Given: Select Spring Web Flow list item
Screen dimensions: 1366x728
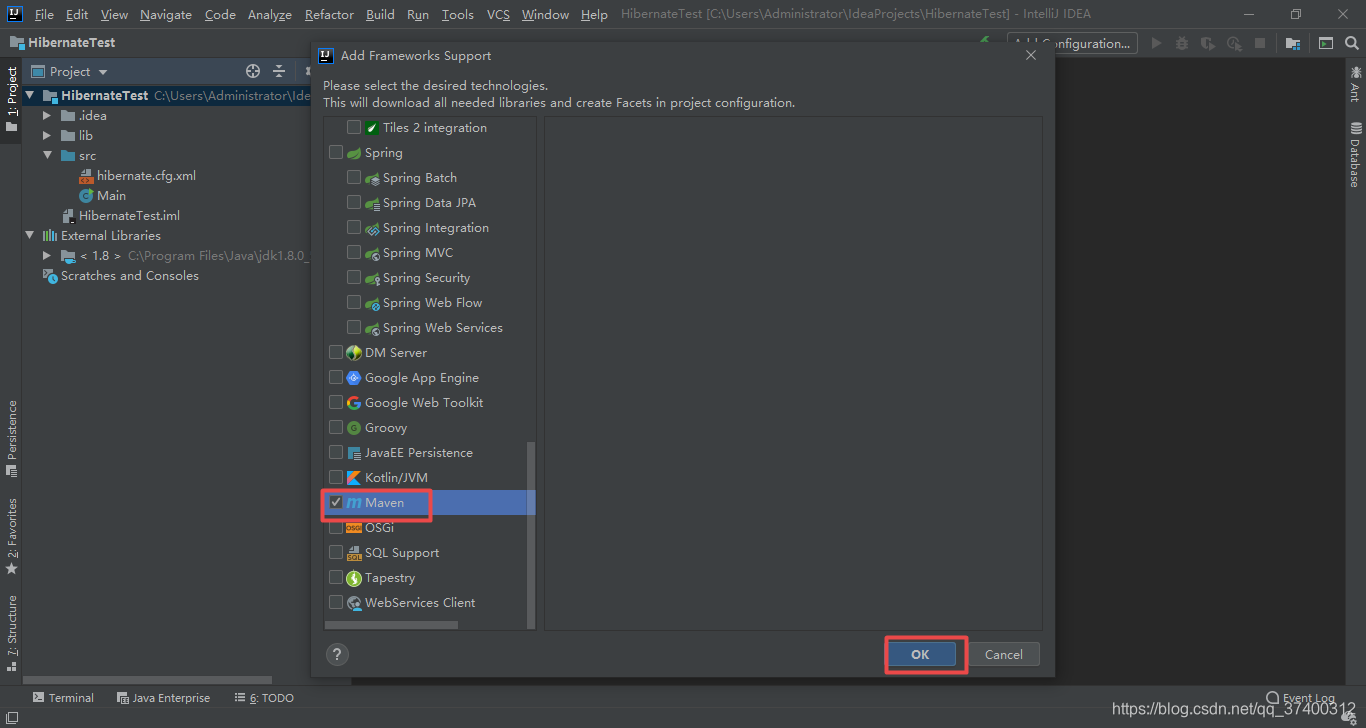Looking at the screenshot, I should point(432,302).
